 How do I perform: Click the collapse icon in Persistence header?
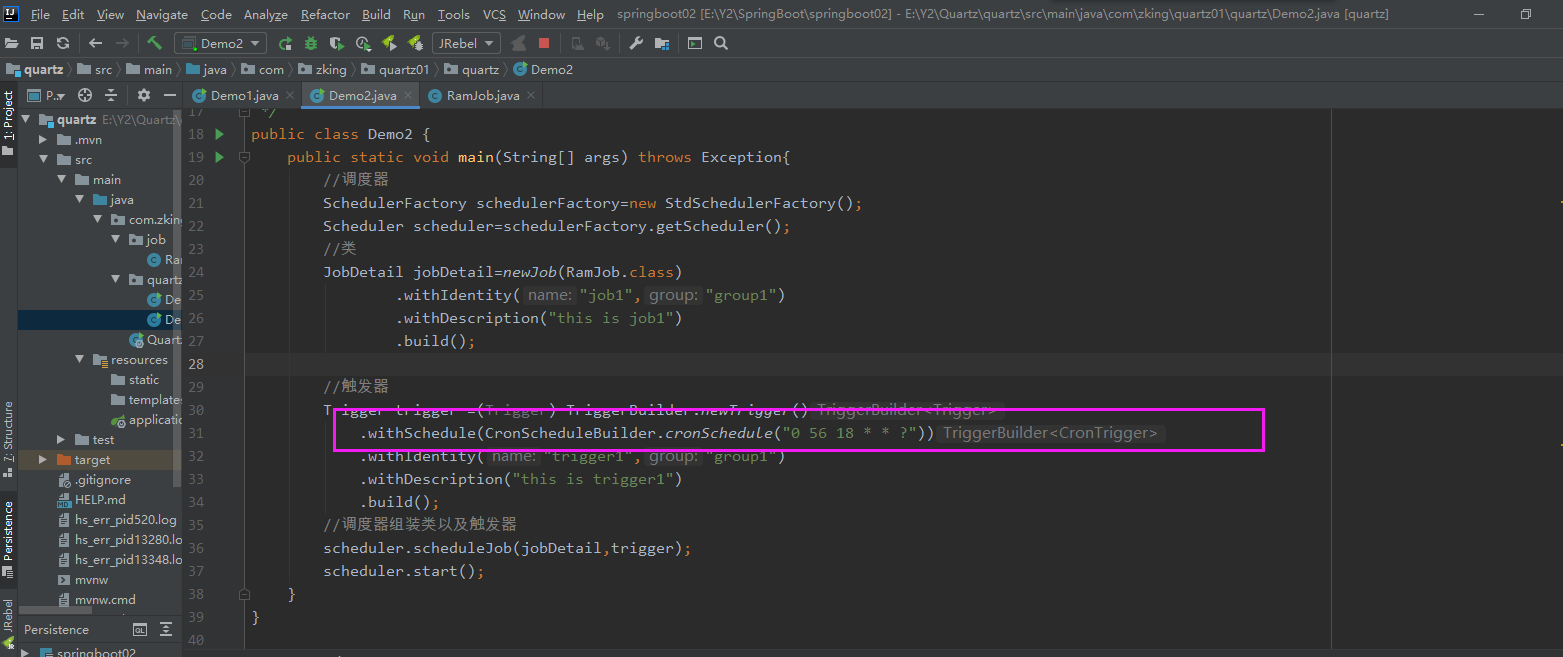click(x=166, y=630)
